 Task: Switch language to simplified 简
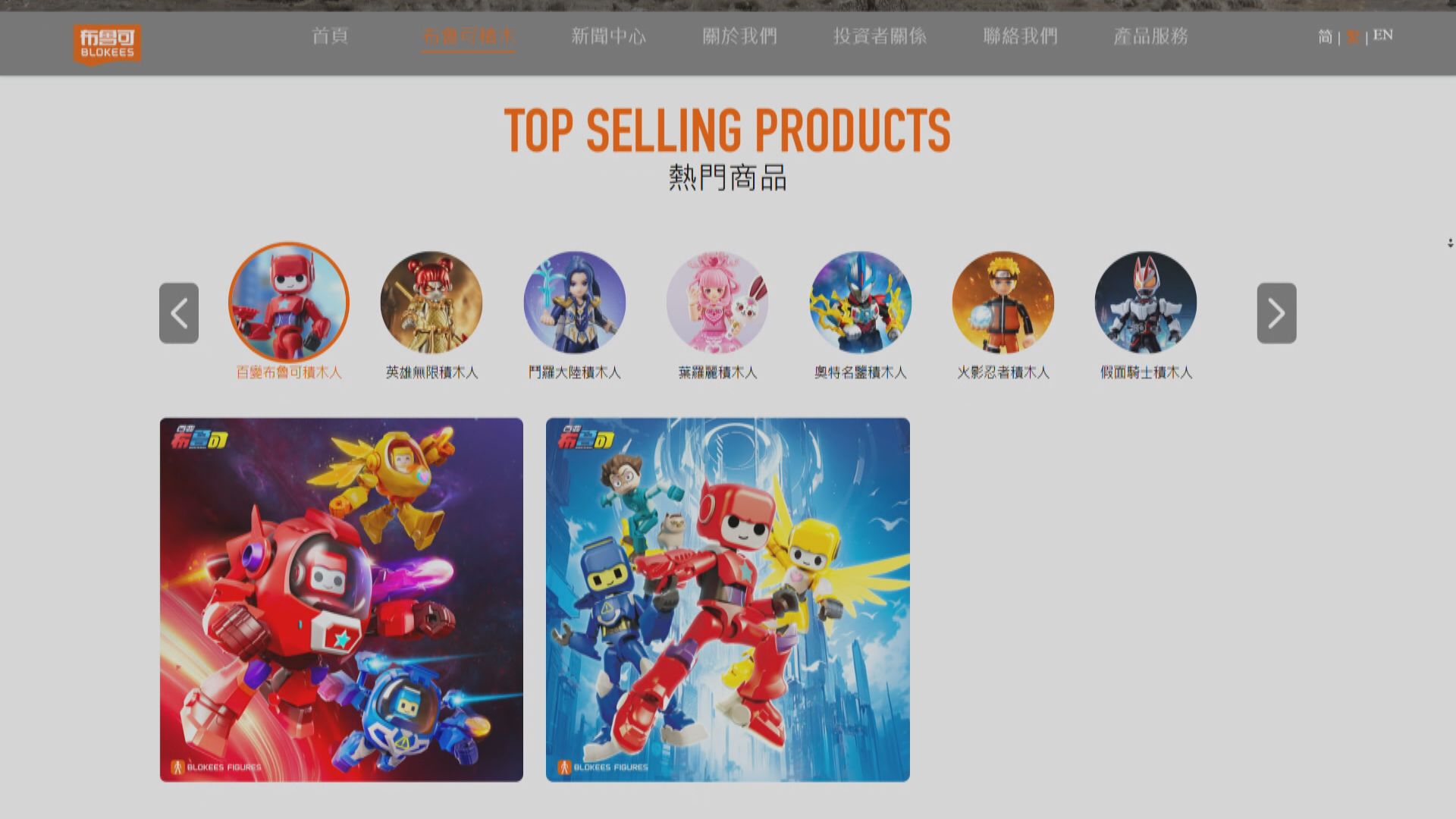pos(1325,36)
